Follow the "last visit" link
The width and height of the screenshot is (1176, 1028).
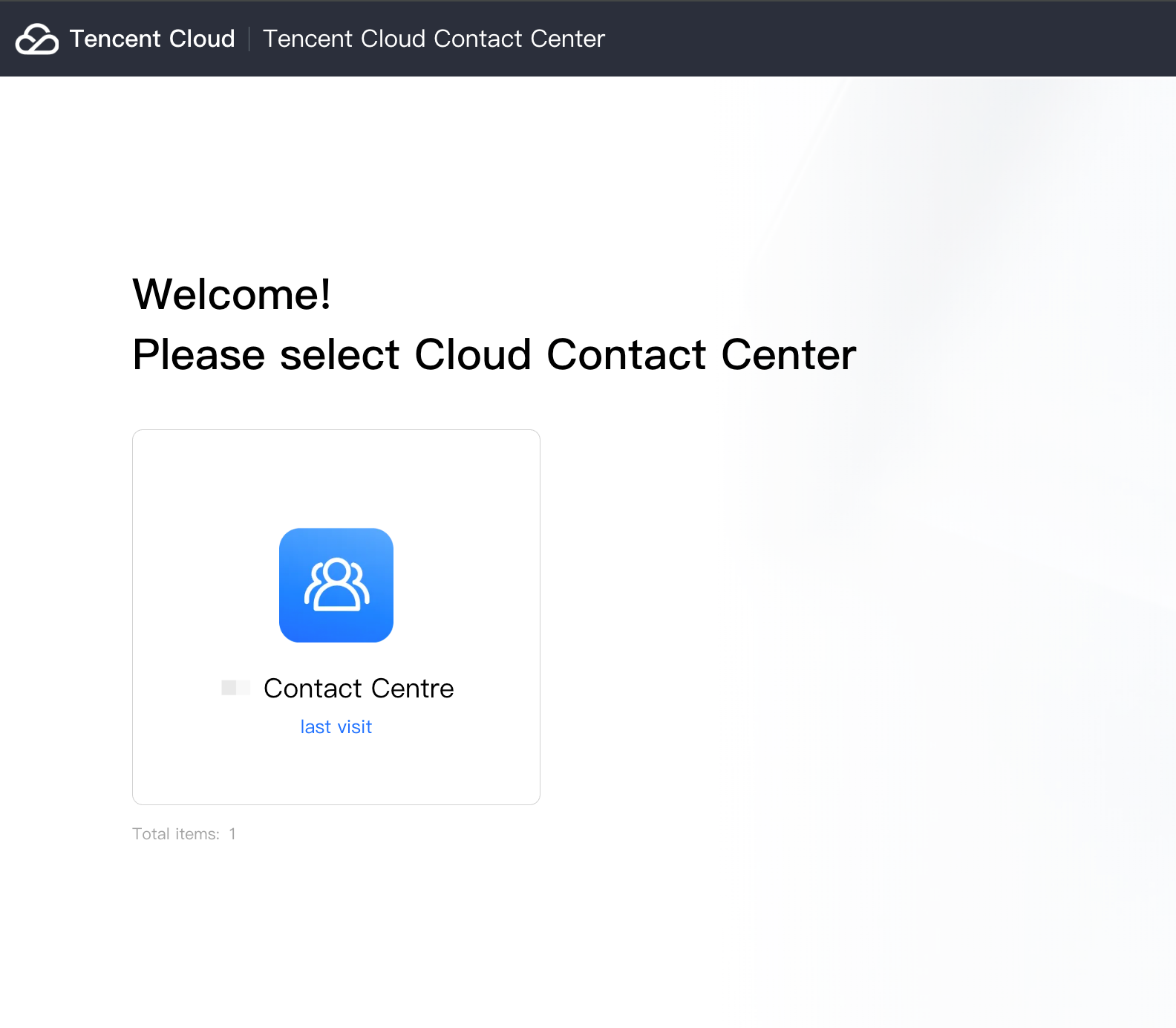click(x=336, y=727)
